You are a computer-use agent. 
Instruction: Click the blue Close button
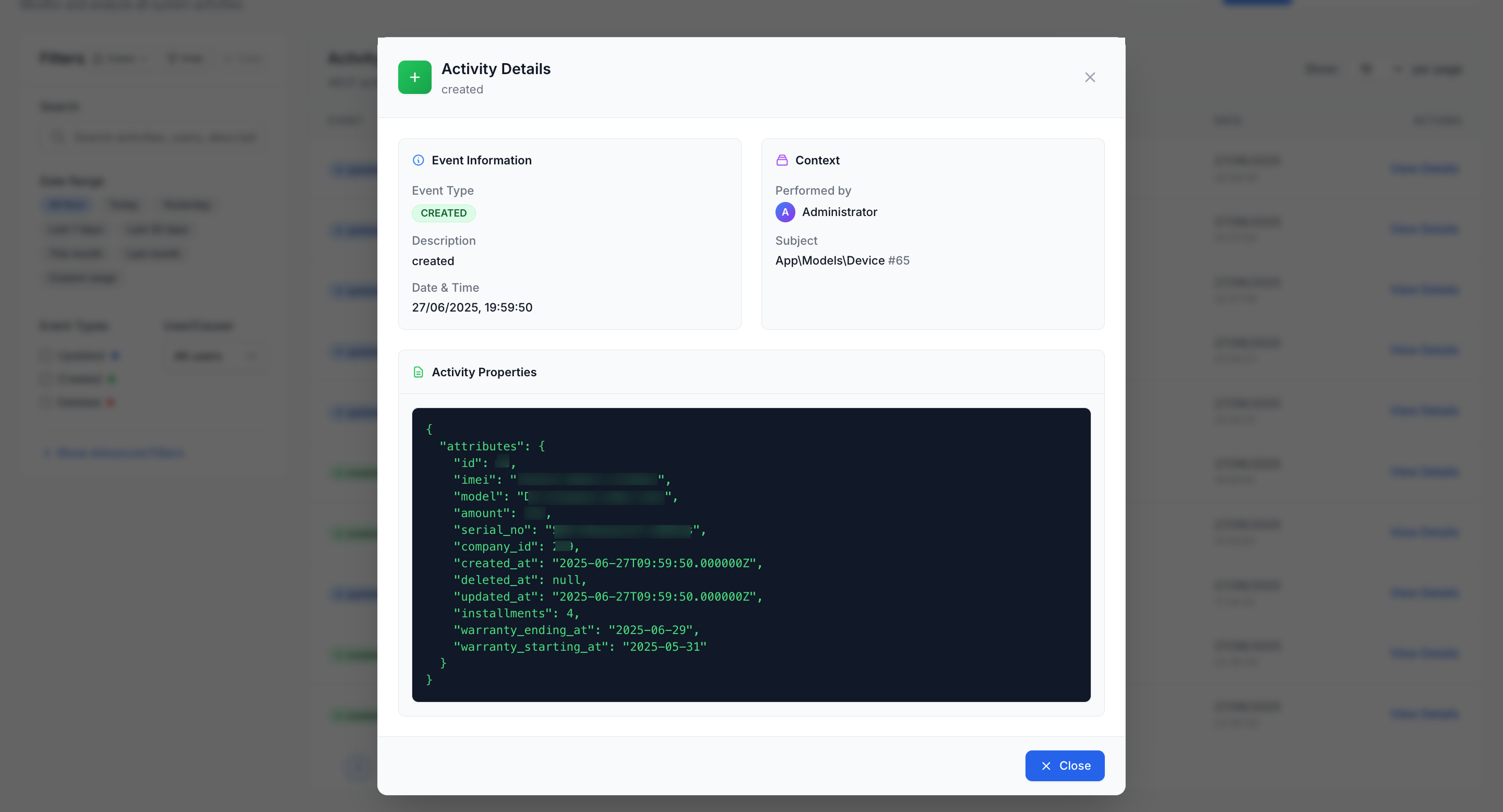coord(1065,766)
